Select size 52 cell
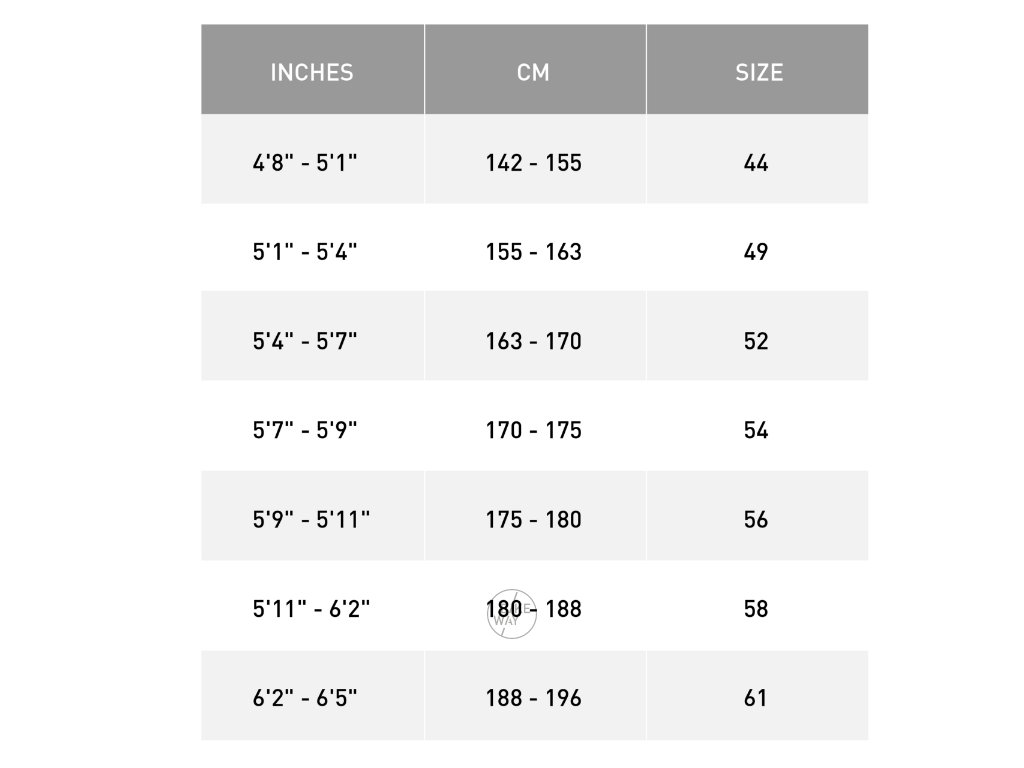1024x768 pixels. point(758,336)
